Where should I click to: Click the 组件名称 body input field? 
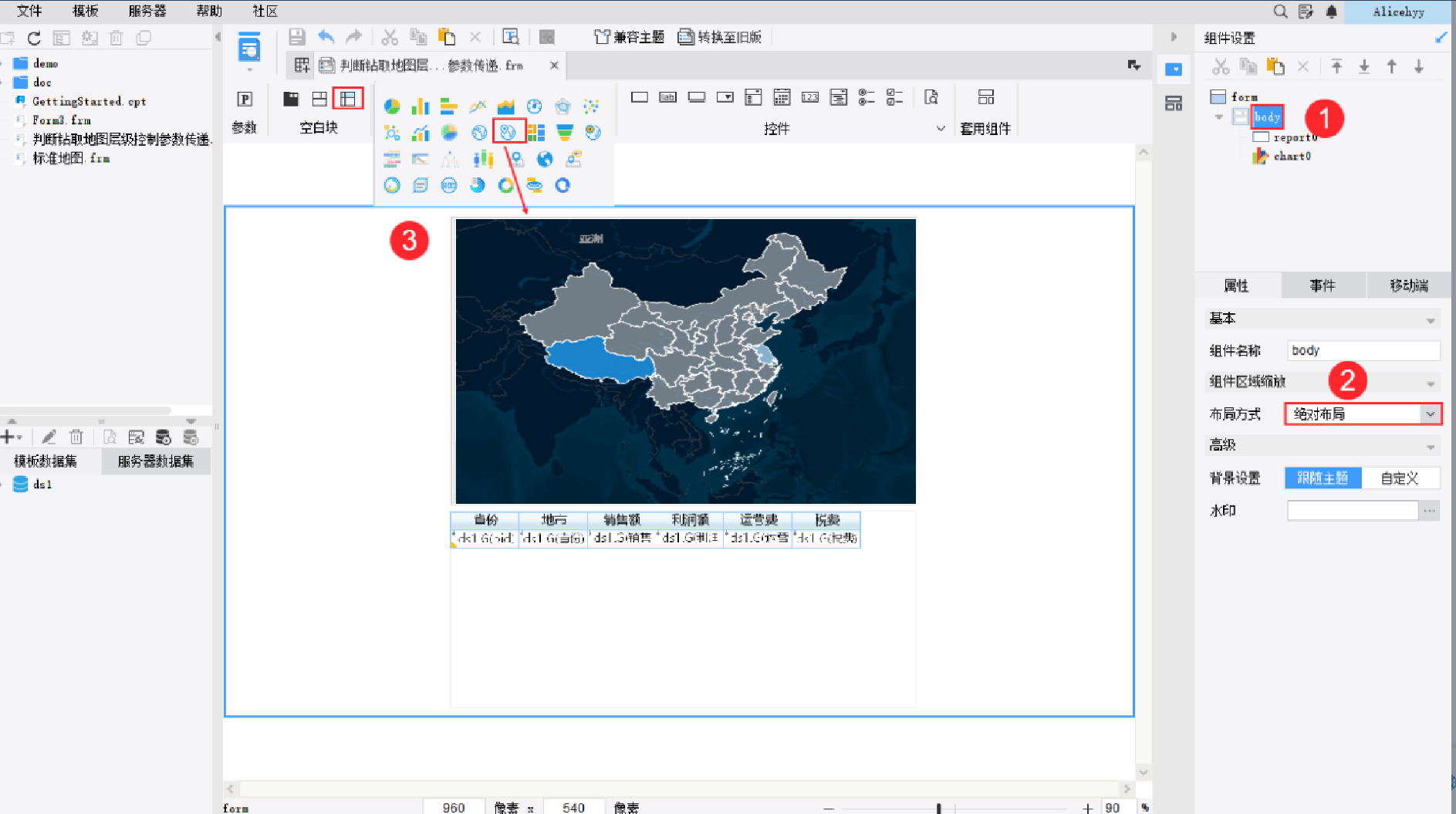point(1363,351)
